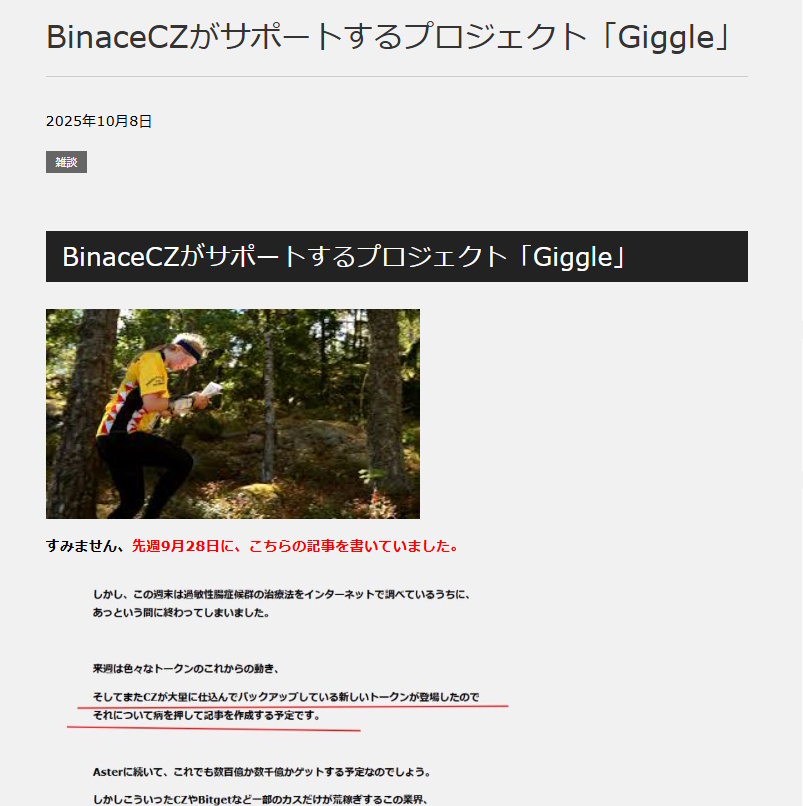Click the post date 2025年10月8日

pyautogui.click(x=99, y=121)
